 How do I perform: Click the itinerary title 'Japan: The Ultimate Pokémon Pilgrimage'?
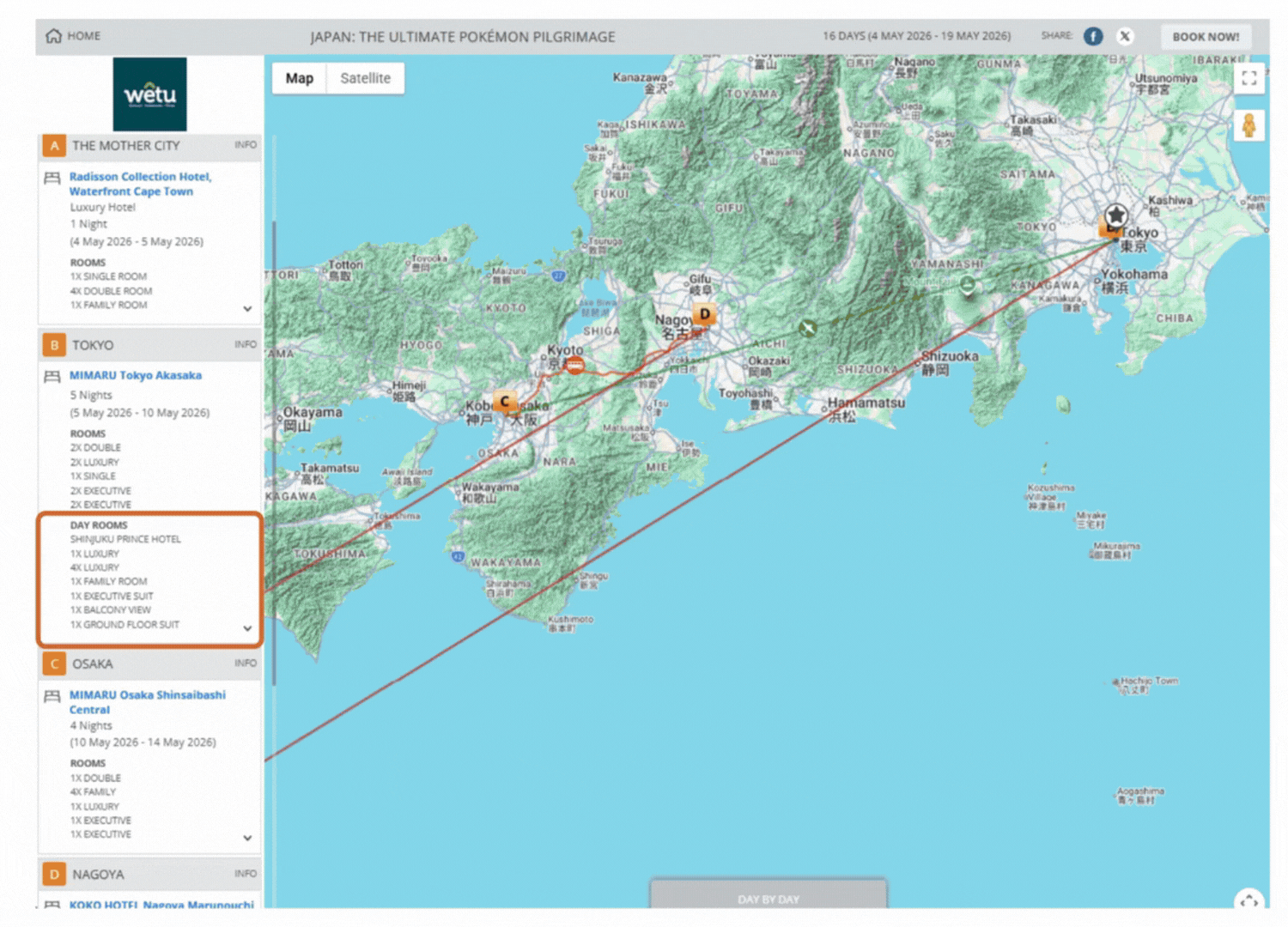point(463,37)
